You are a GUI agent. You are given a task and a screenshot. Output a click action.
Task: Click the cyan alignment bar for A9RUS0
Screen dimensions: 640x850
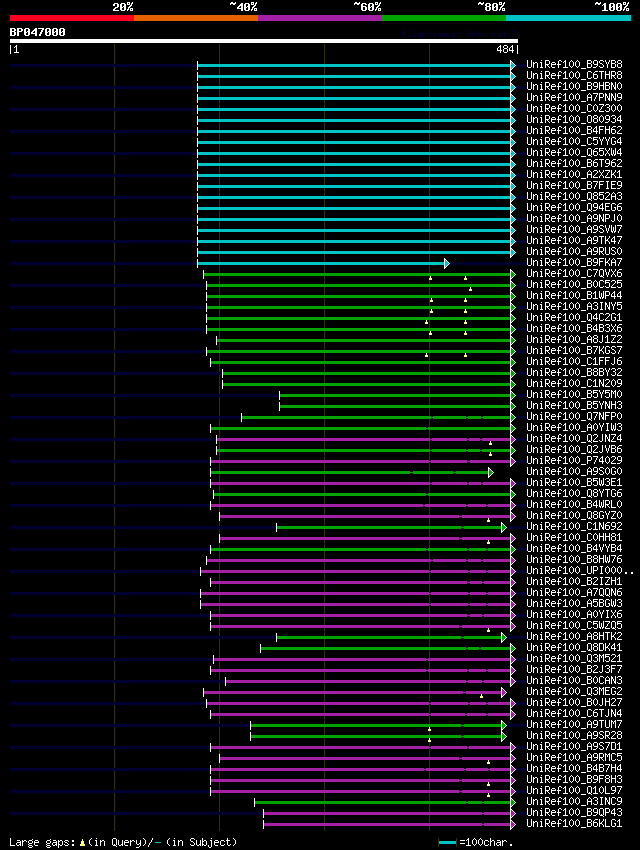(354, 253)
